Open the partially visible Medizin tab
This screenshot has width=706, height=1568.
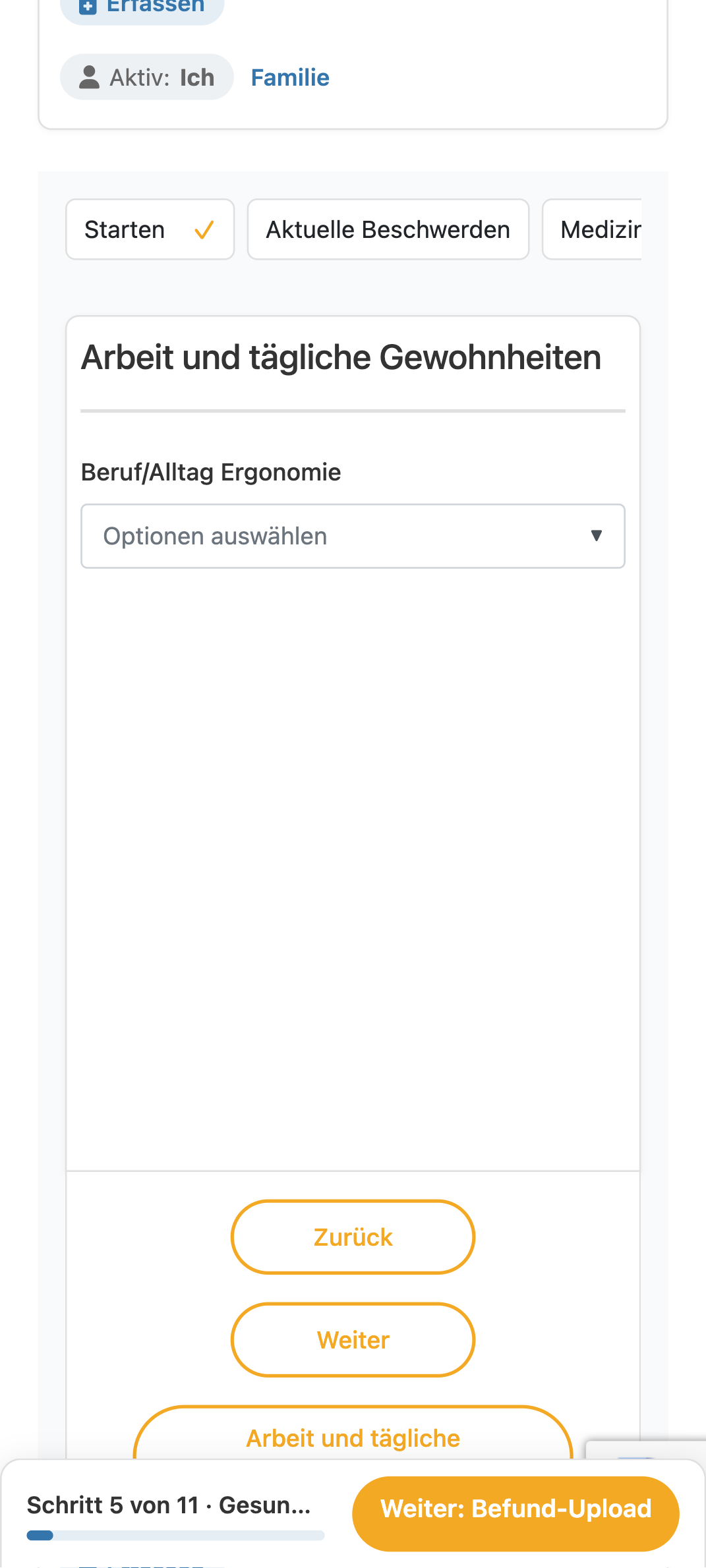592,229
